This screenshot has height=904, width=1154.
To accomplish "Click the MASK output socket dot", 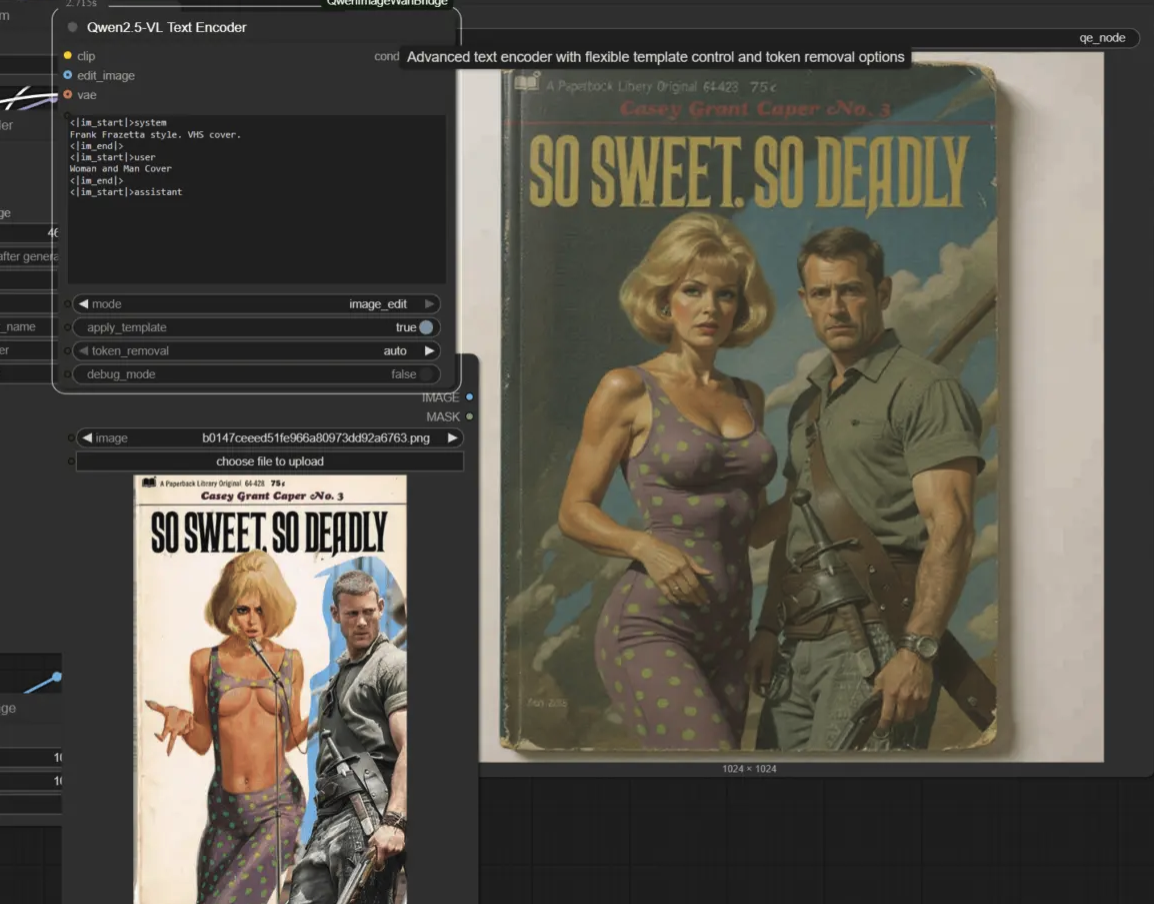I will point(469,417).
